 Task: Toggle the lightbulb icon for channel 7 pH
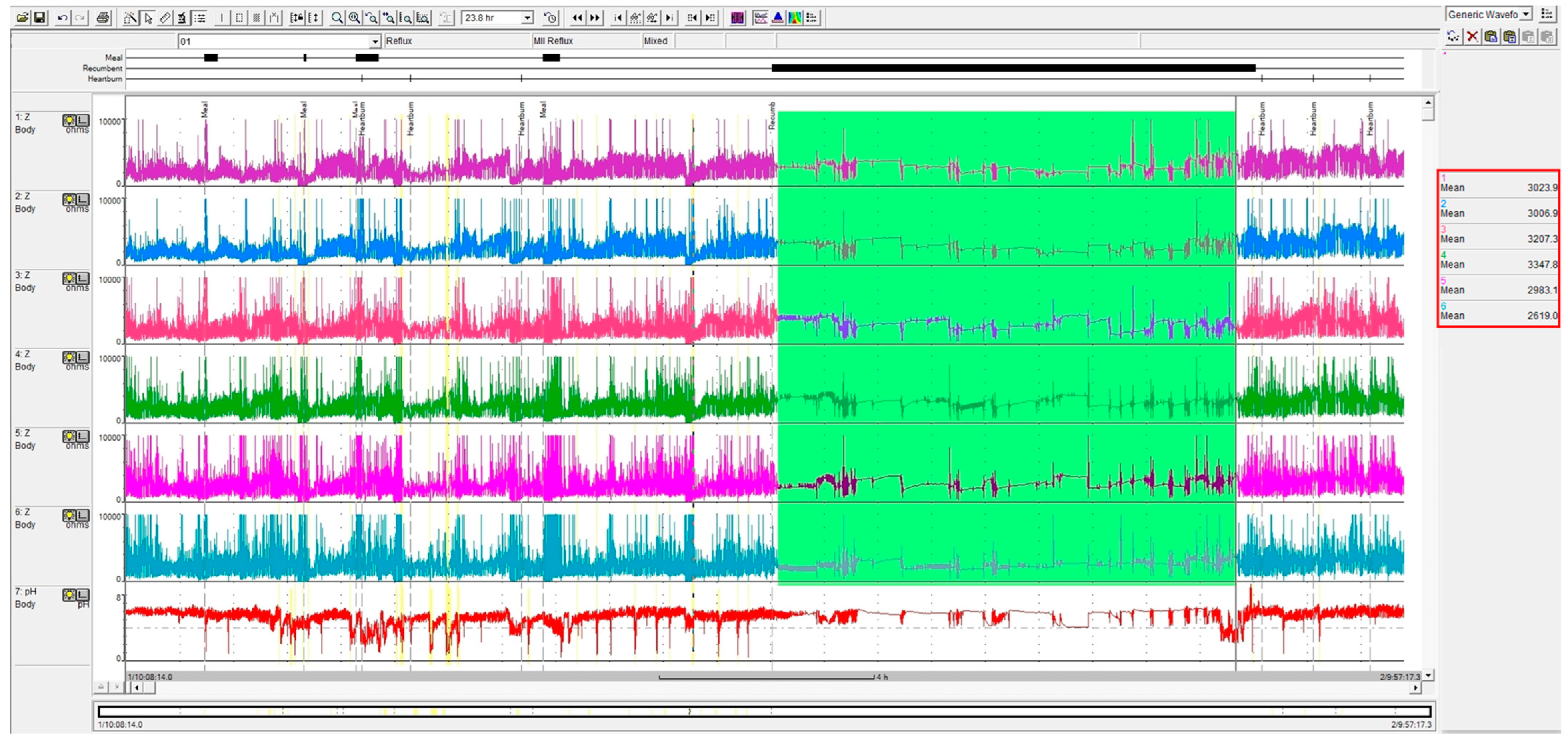69,595
